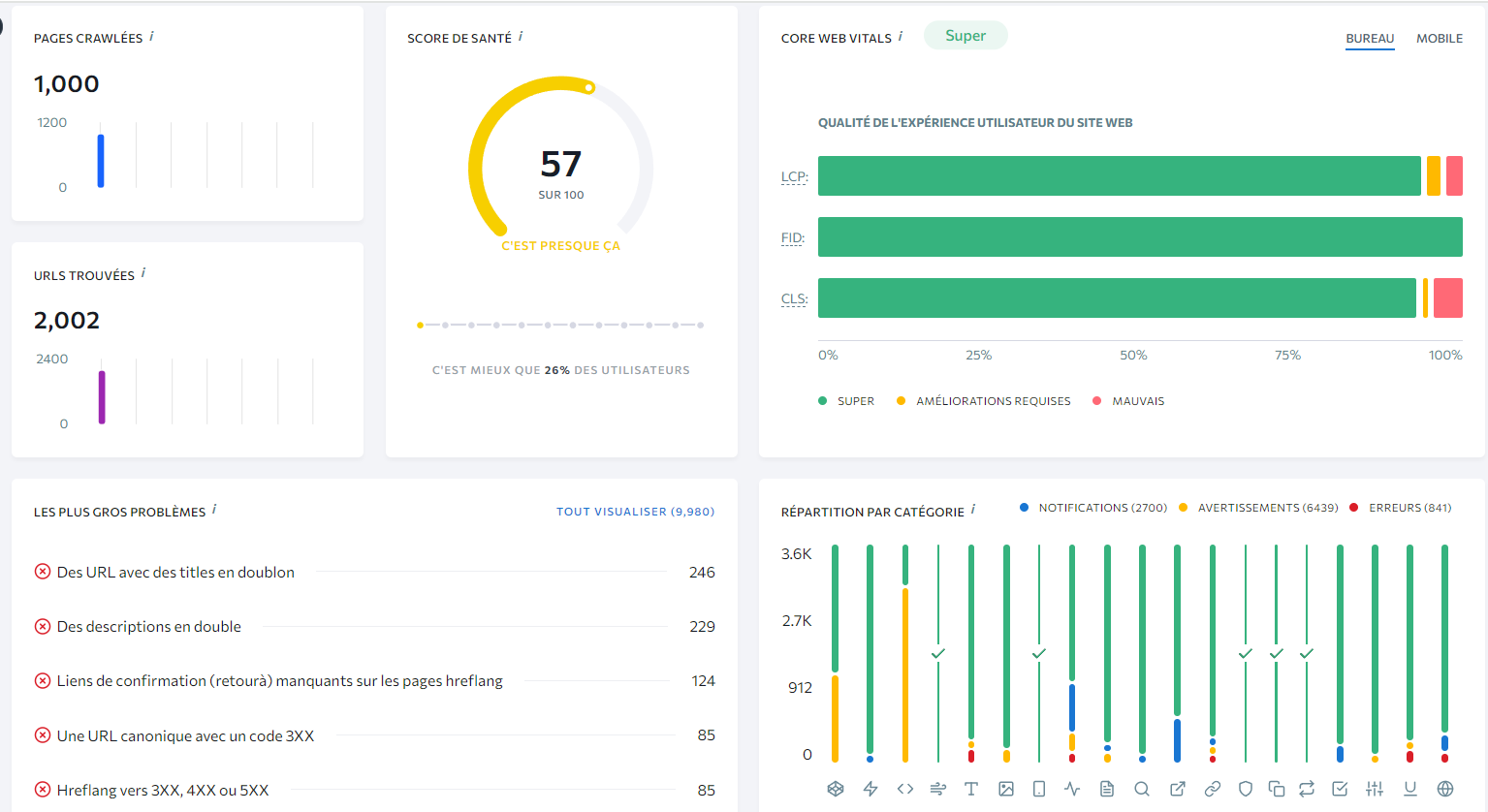Click the FID metric label
1488x812 pixels.
coord(793,238)
